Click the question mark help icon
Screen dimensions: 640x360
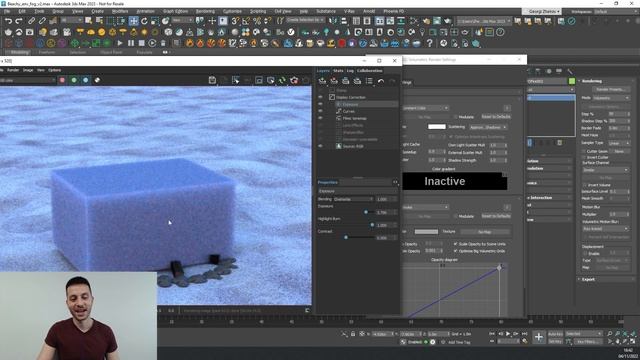429,43
